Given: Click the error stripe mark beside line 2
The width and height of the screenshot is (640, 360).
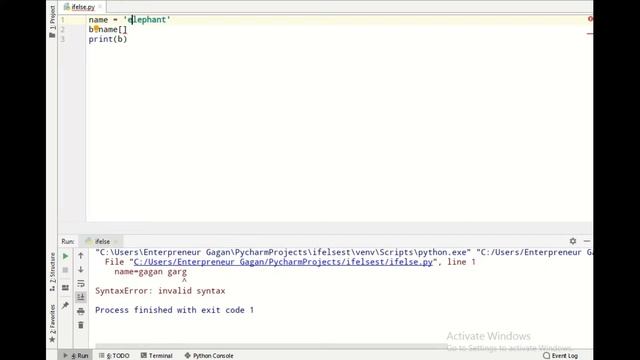Looking at the screenshot, I should 590,33.
